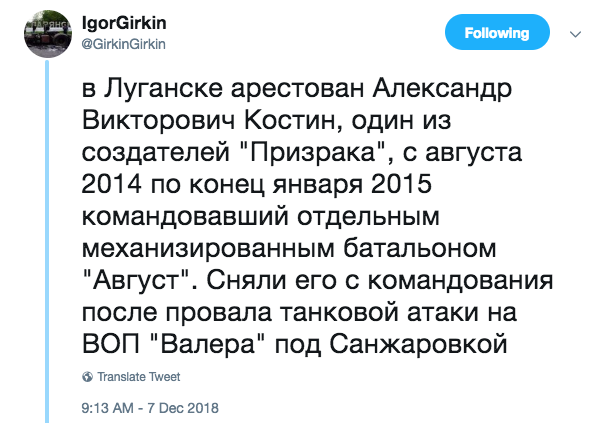This screenshot has height=423, width=599.
Task: Click the Translate Tweet link
Action: click(x=138, y=377)
